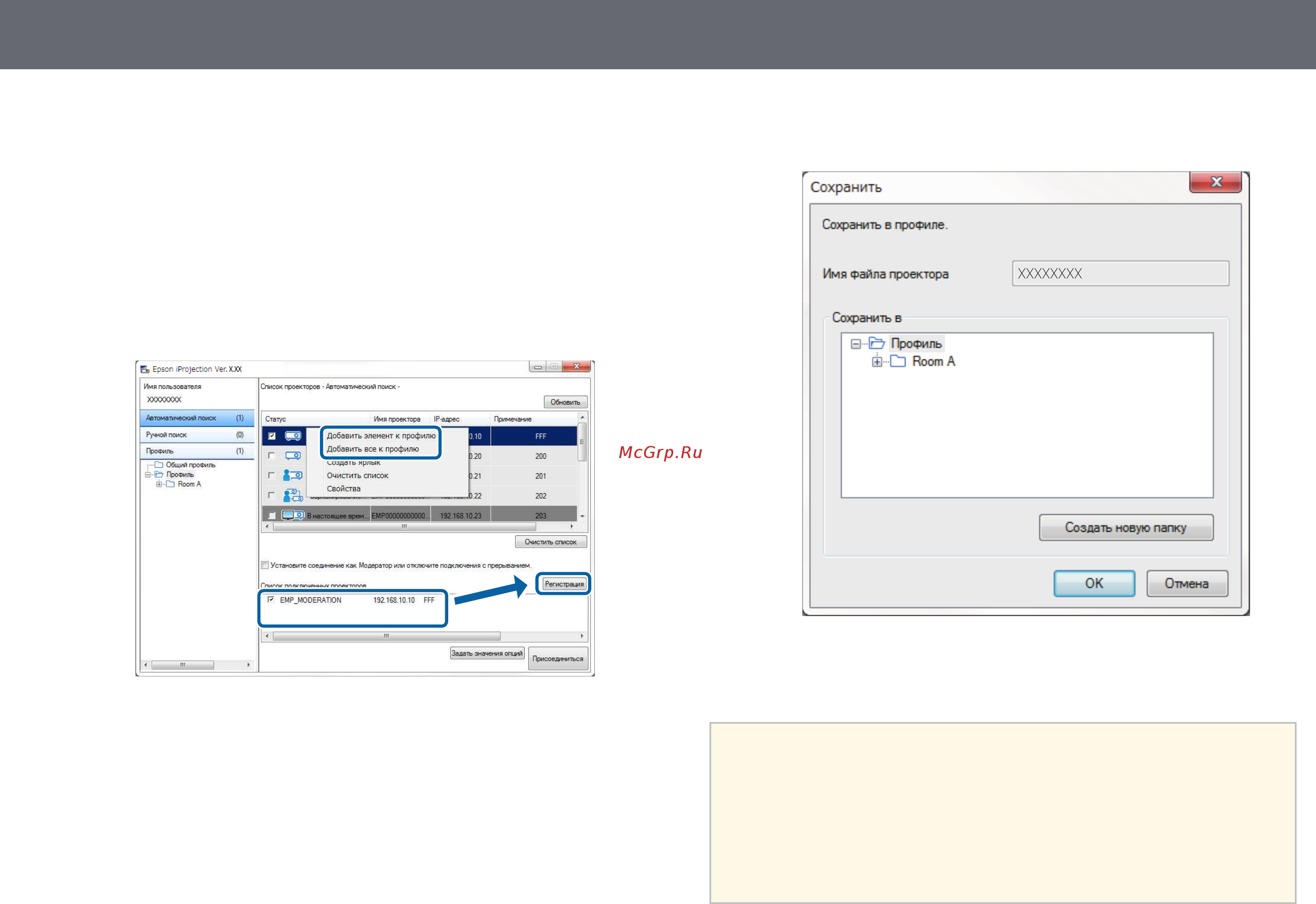This screenshot has width=1316, height=904.
Task: Click the monitor-projector icon in the 203 row
Action: 293,515
